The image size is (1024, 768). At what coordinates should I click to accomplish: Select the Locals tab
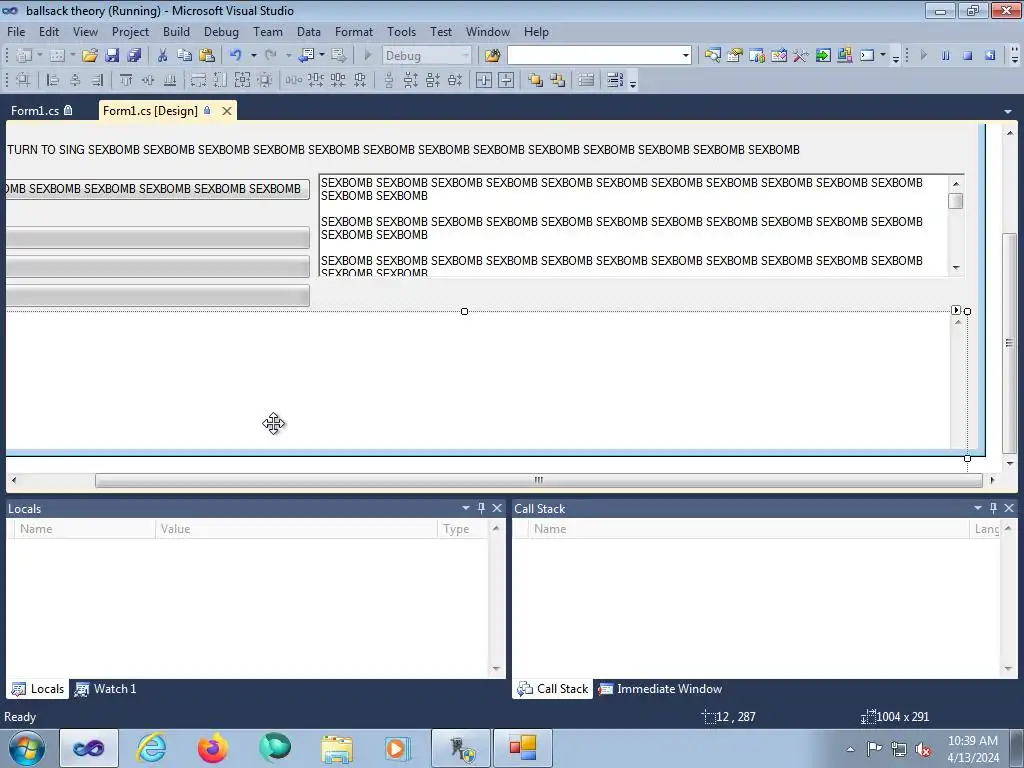pyautogui.click(x=38, y=689)
